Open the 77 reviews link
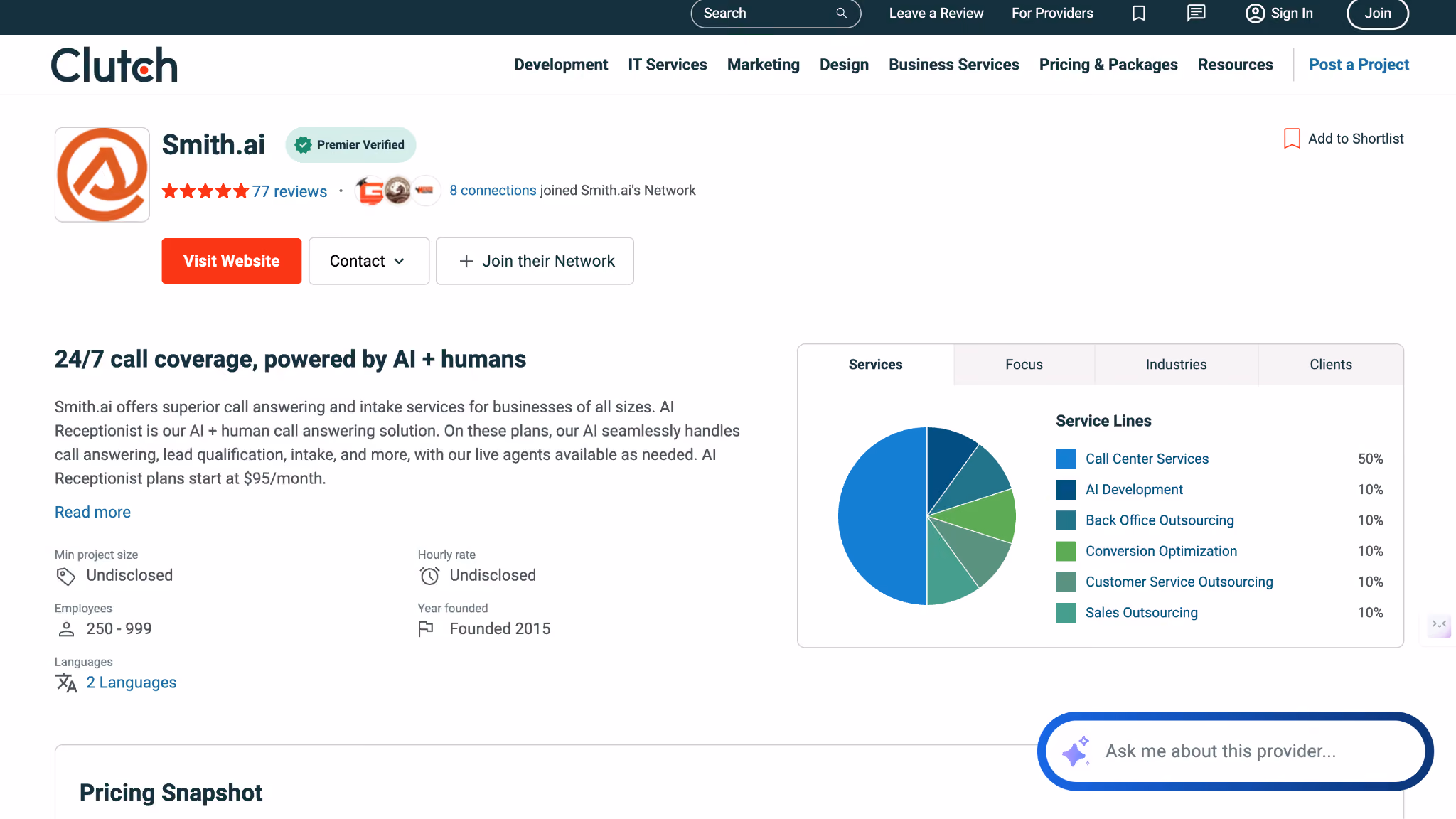This screenshot has width=1456, height=819. [289, 191]
